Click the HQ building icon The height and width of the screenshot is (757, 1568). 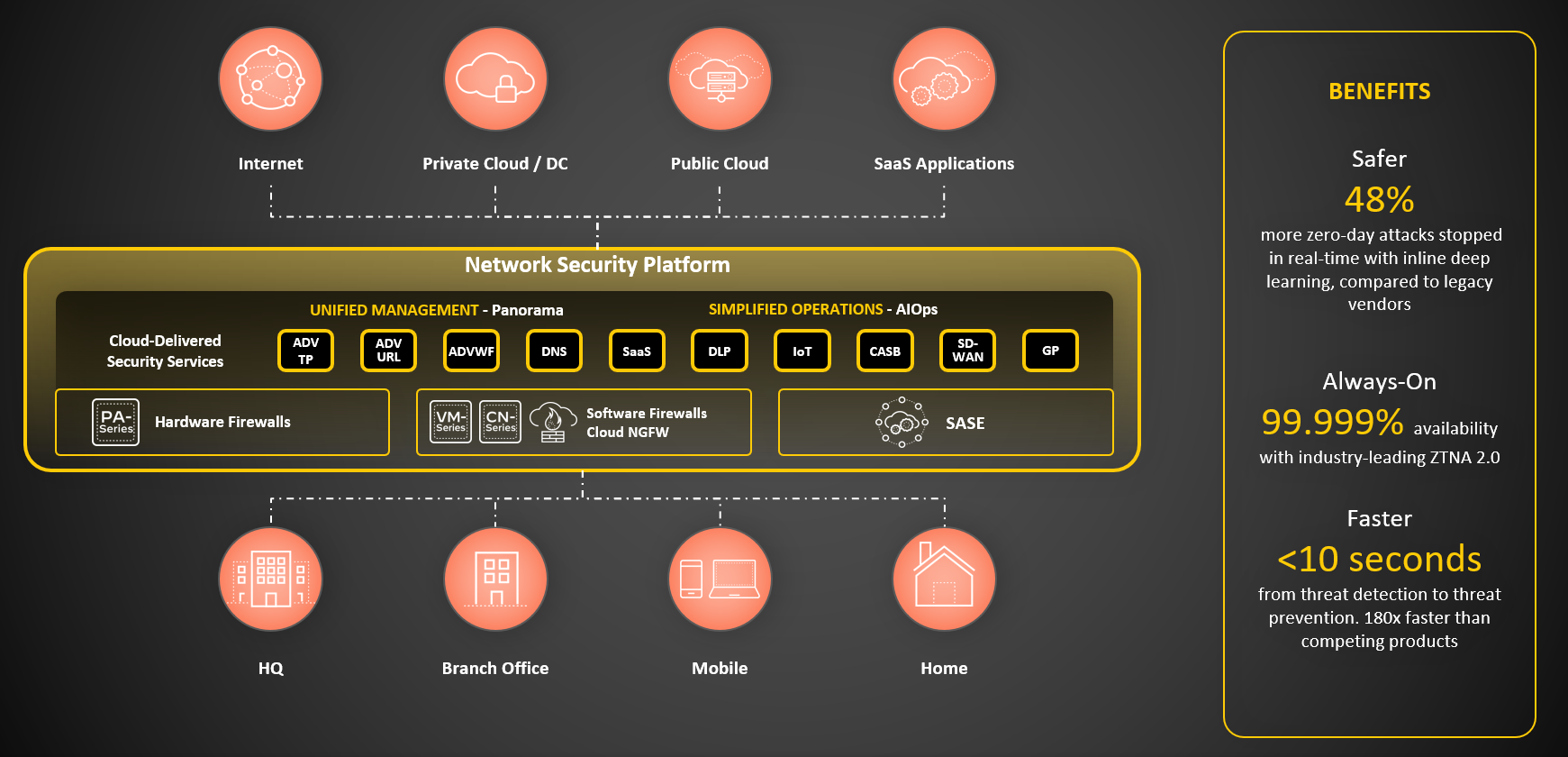click(270, 579)
